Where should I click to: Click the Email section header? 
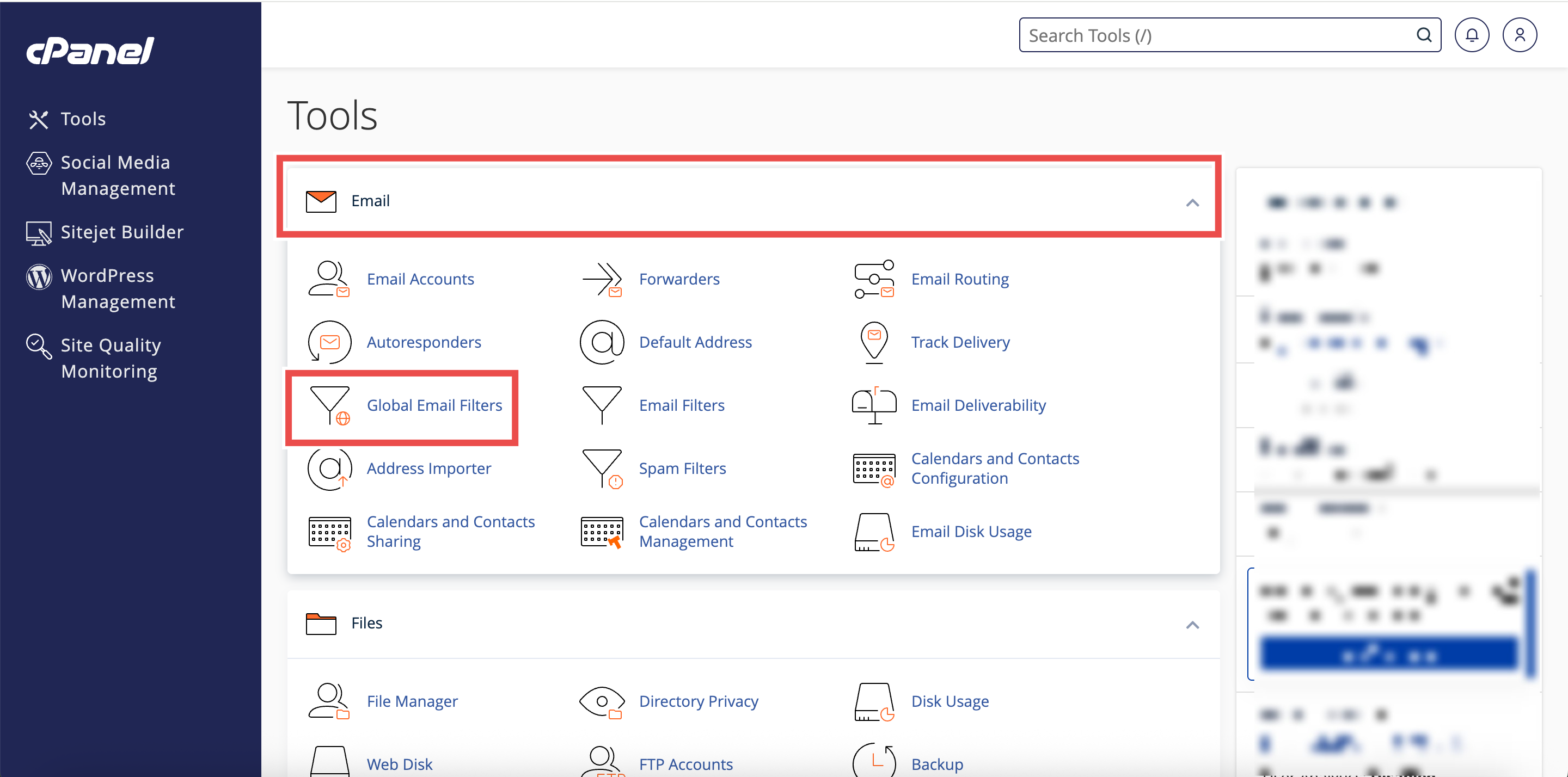click(x=370, y=201)
